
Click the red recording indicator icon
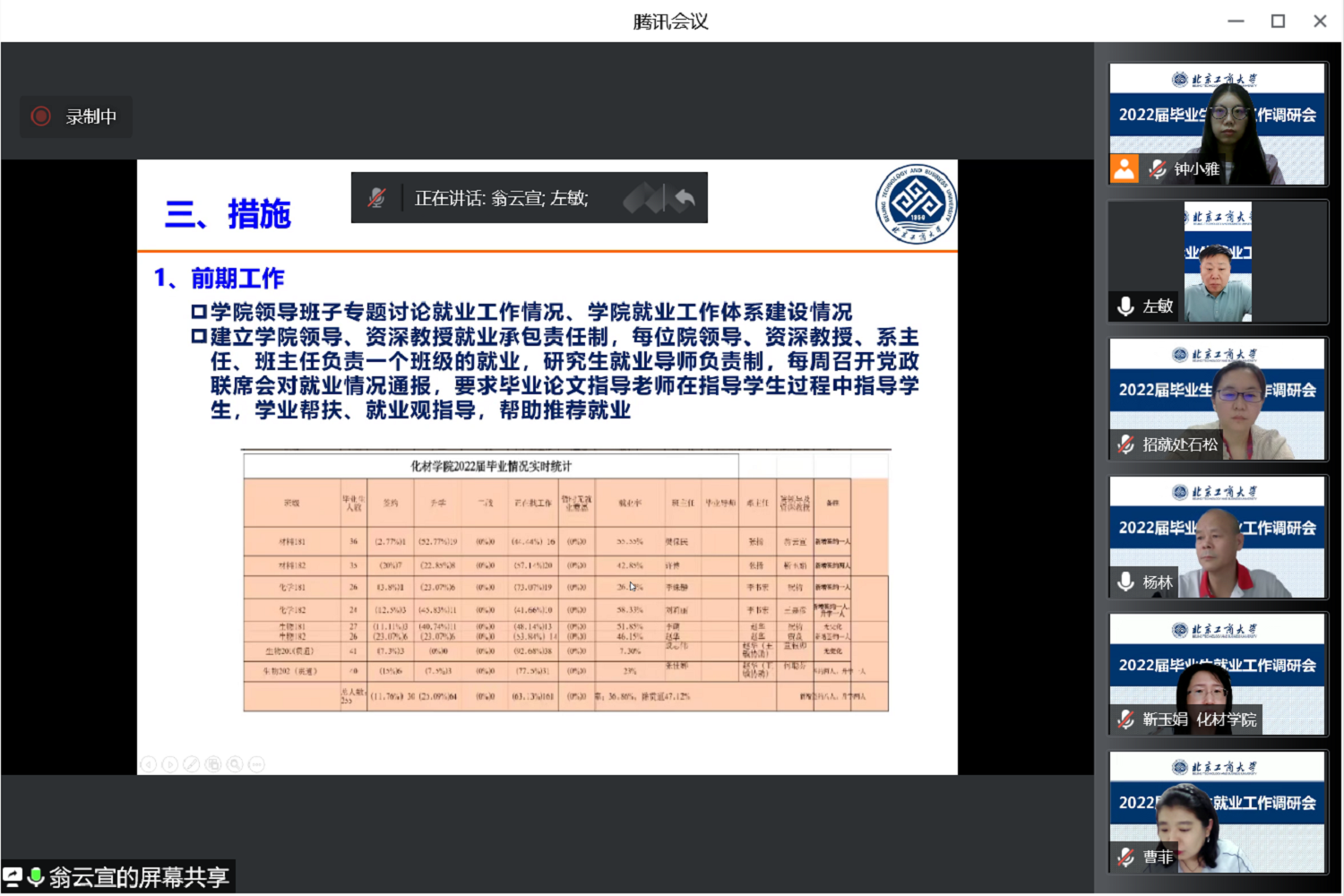pyautogui.click(x=41, y=116)
